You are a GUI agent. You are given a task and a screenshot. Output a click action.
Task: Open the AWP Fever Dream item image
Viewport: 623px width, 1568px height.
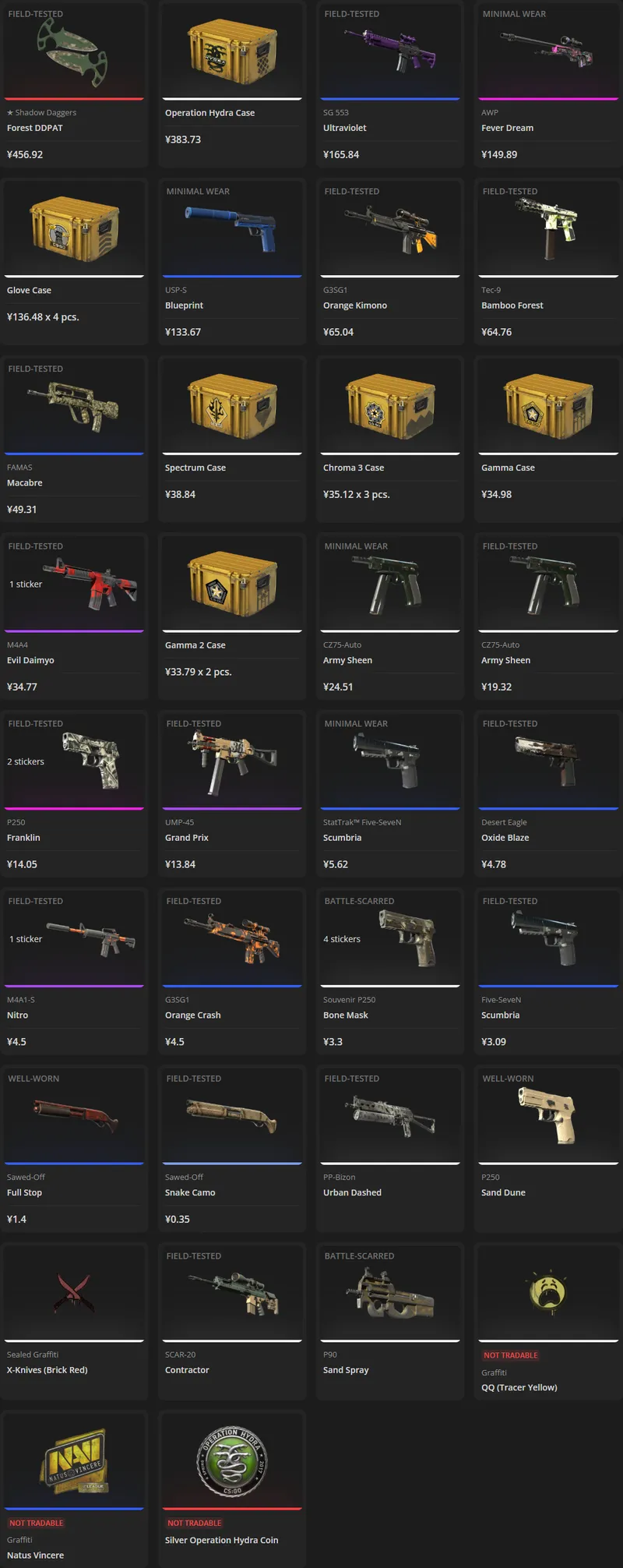[547, 48]
